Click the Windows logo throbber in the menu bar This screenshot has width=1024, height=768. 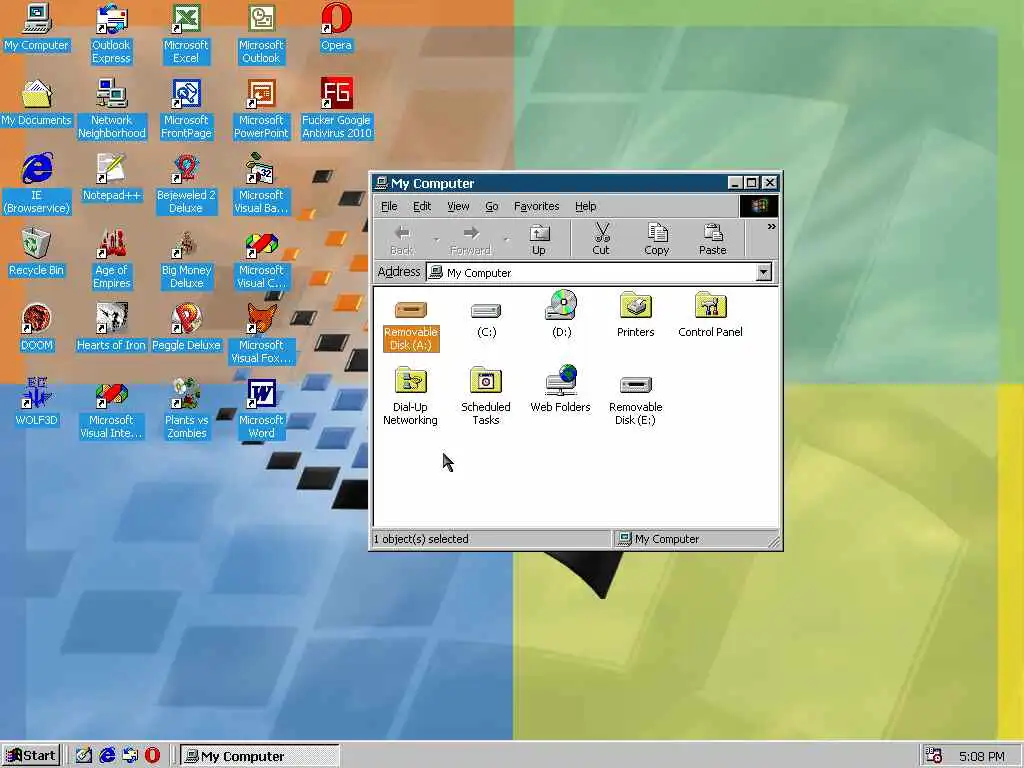pyautogui.click(x=759, y=206)
